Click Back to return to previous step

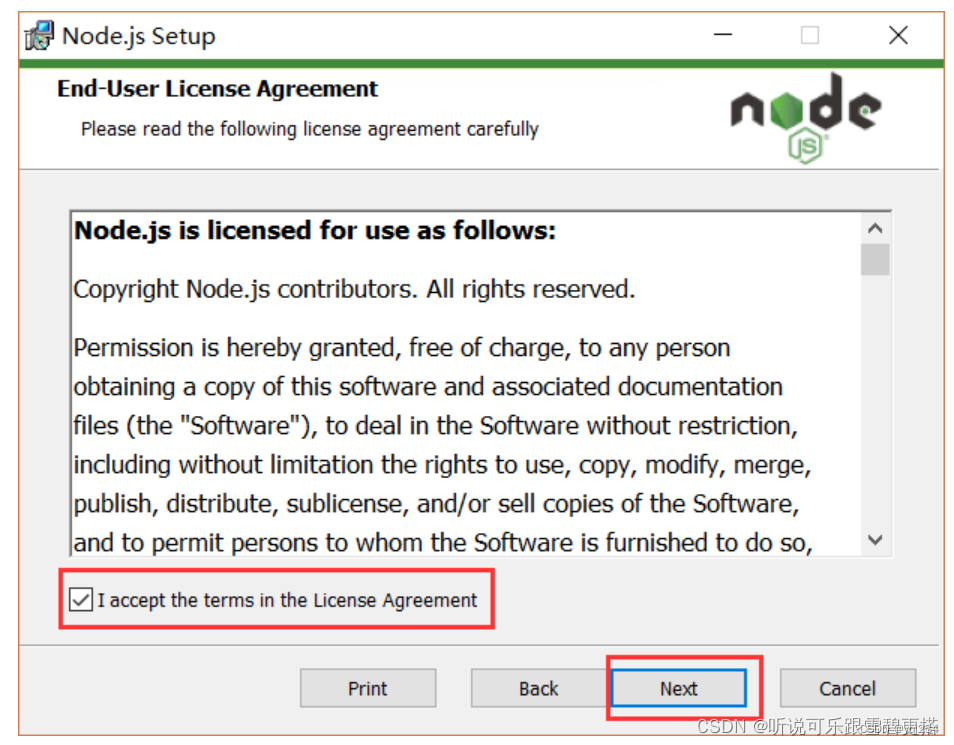[x=538, y=688]
